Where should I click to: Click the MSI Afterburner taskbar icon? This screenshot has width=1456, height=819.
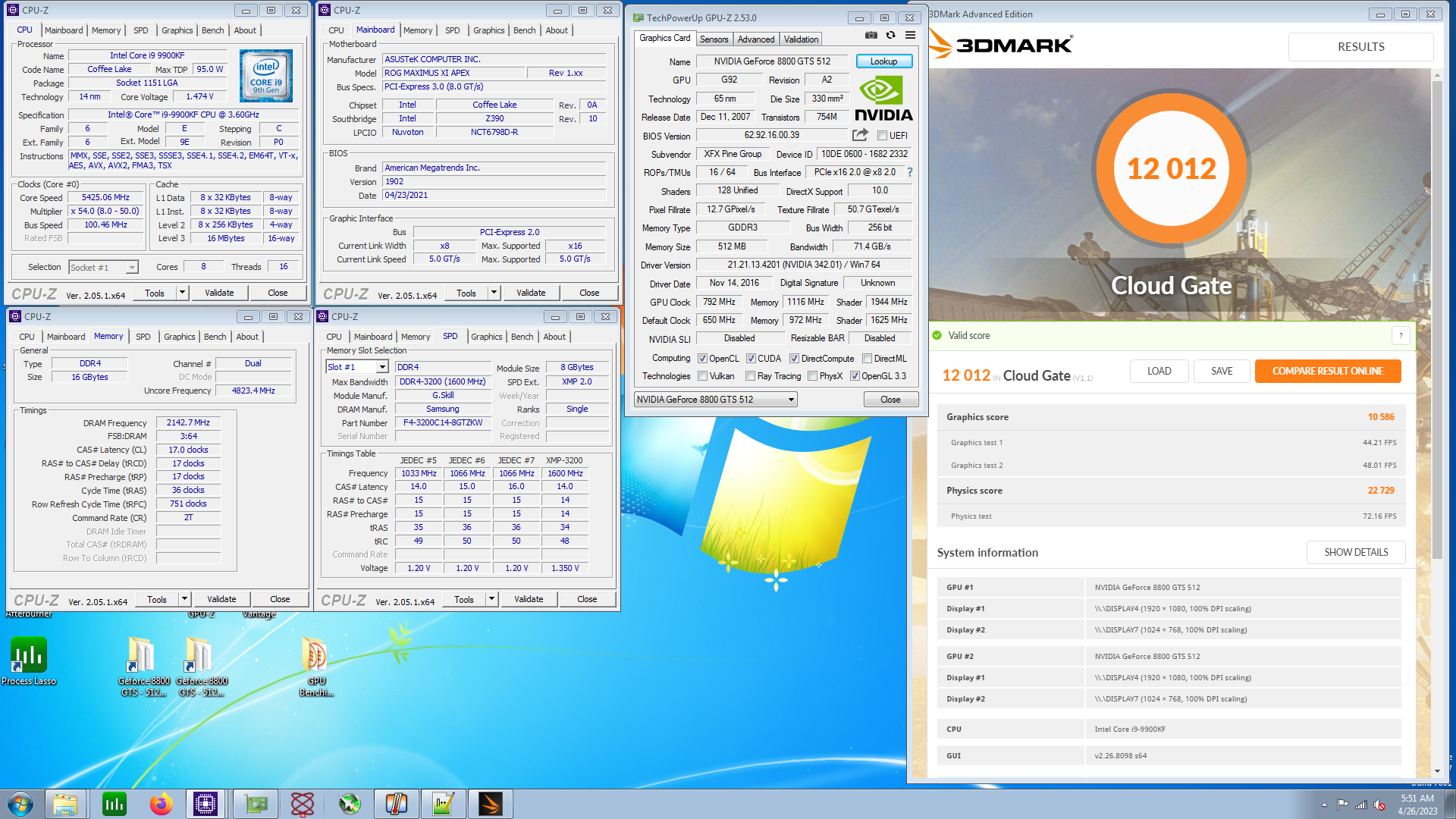[x=350, y=804]
